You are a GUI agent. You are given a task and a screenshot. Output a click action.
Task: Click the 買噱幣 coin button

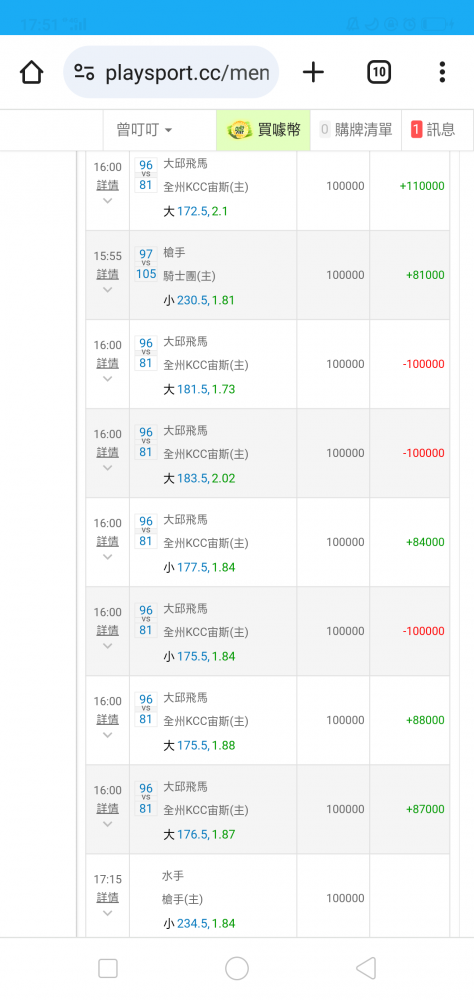pos(263,130)
